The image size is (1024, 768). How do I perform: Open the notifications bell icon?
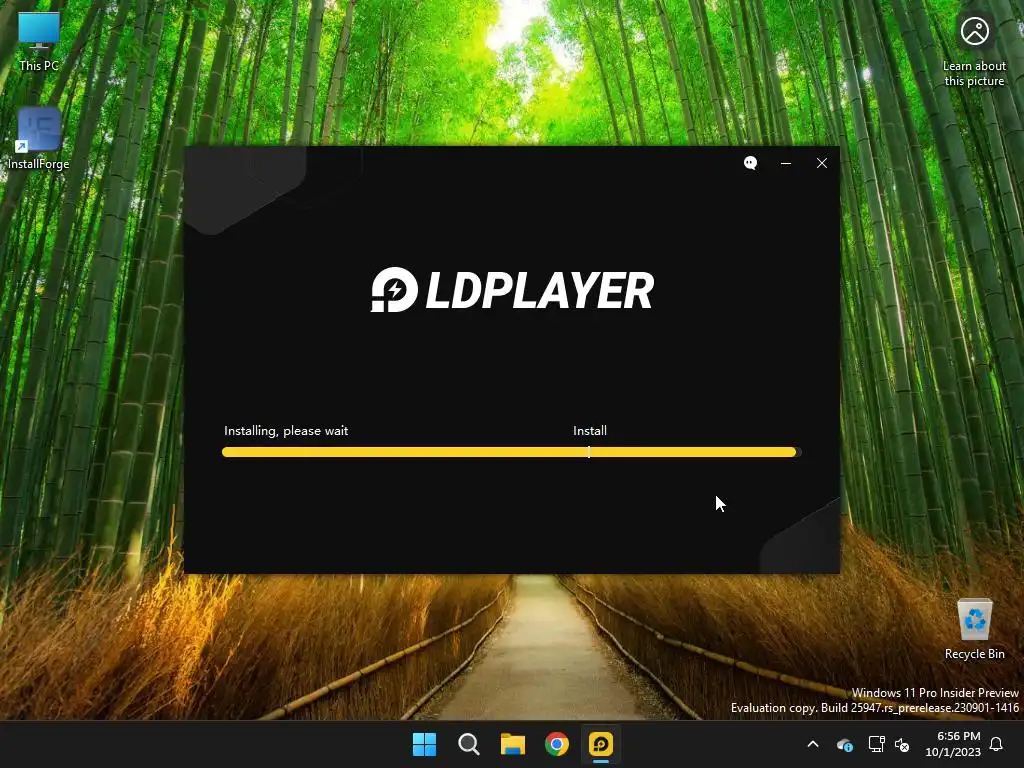click(x=996, y=744)
